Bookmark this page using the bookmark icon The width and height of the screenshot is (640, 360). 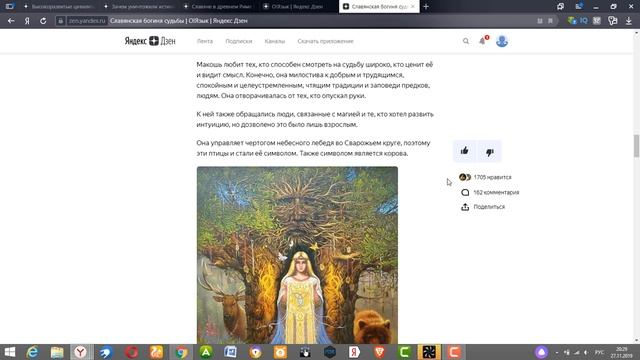click(550, 21)
